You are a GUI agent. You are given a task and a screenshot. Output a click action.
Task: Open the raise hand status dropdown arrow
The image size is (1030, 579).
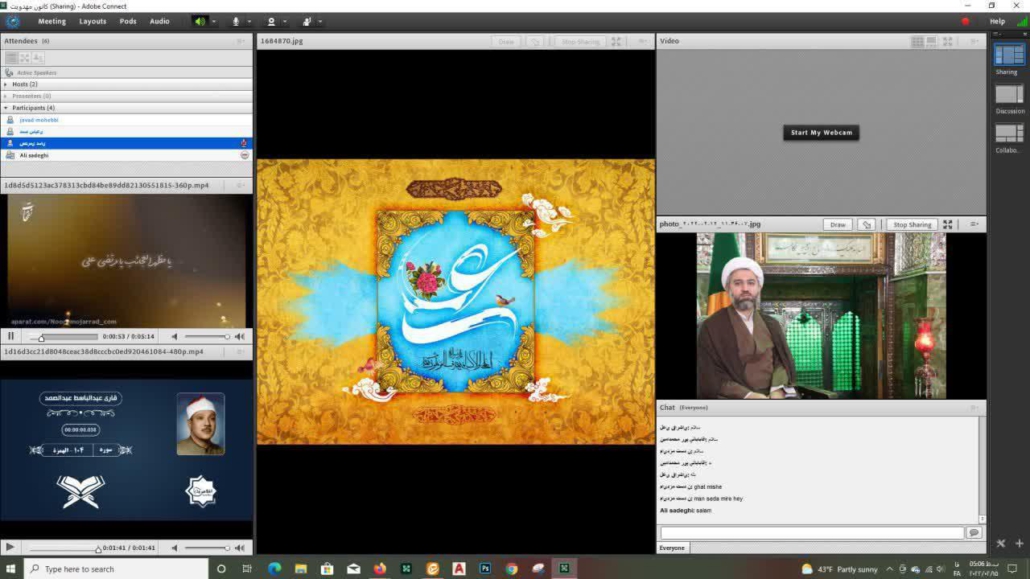[320, 22]
